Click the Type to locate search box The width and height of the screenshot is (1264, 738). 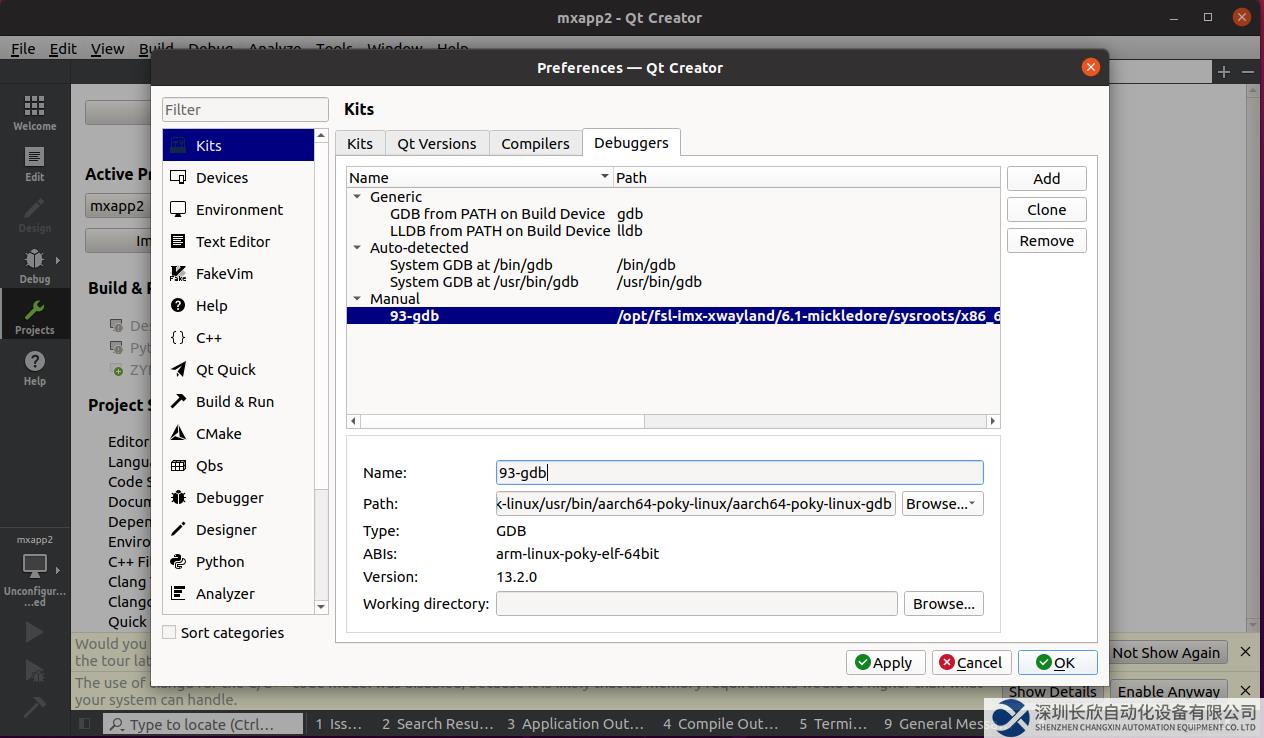(x=203, y=724)
